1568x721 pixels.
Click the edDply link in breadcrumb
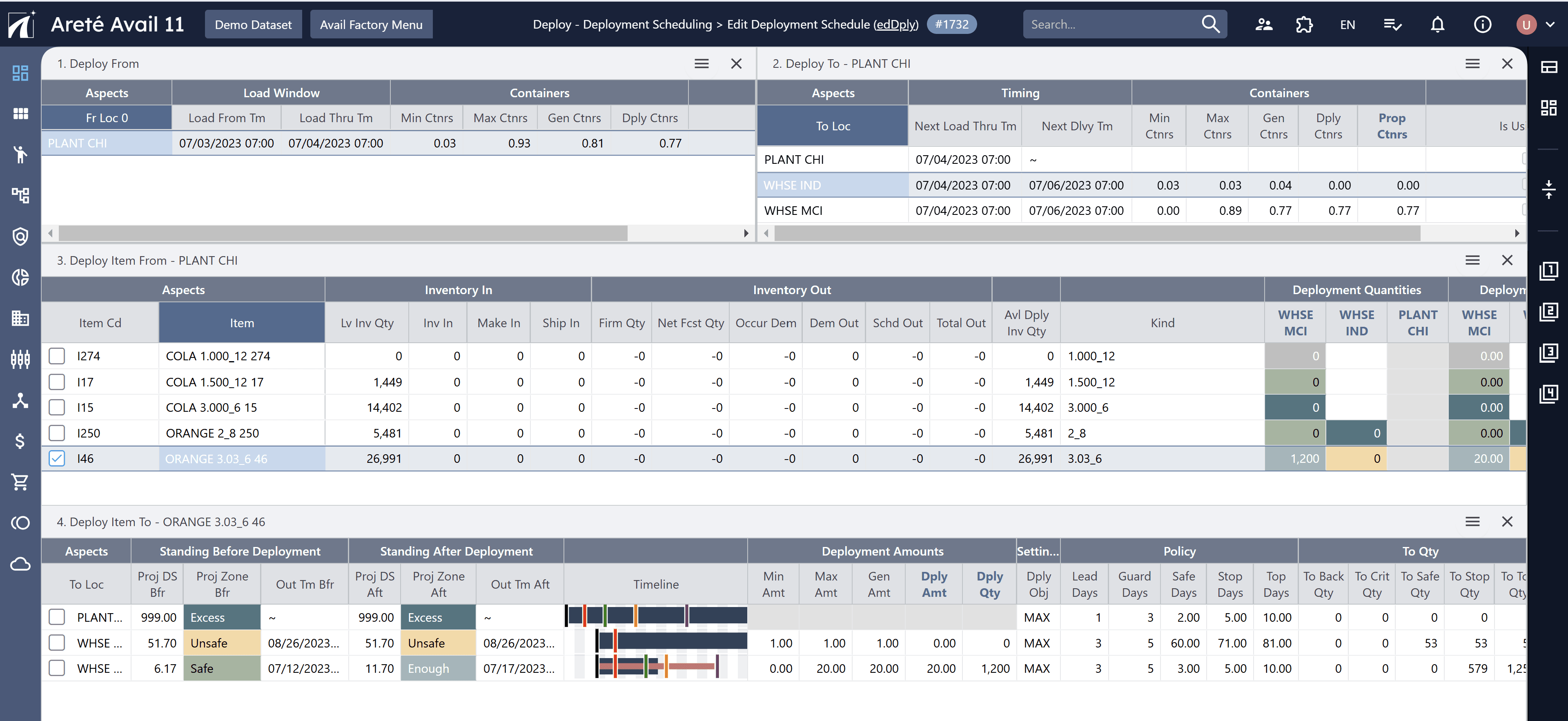coord(895,25)
